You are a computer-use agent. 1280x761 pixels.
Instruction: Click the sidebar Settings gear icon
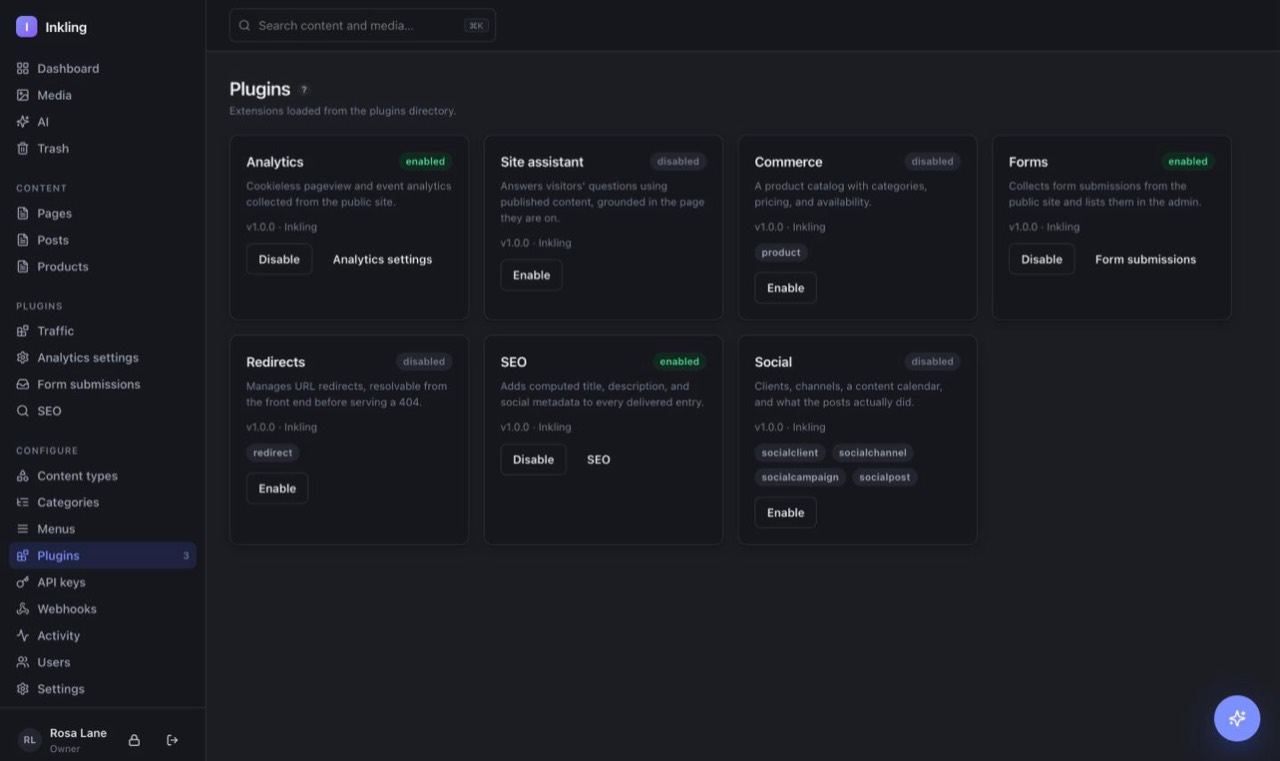23,689
